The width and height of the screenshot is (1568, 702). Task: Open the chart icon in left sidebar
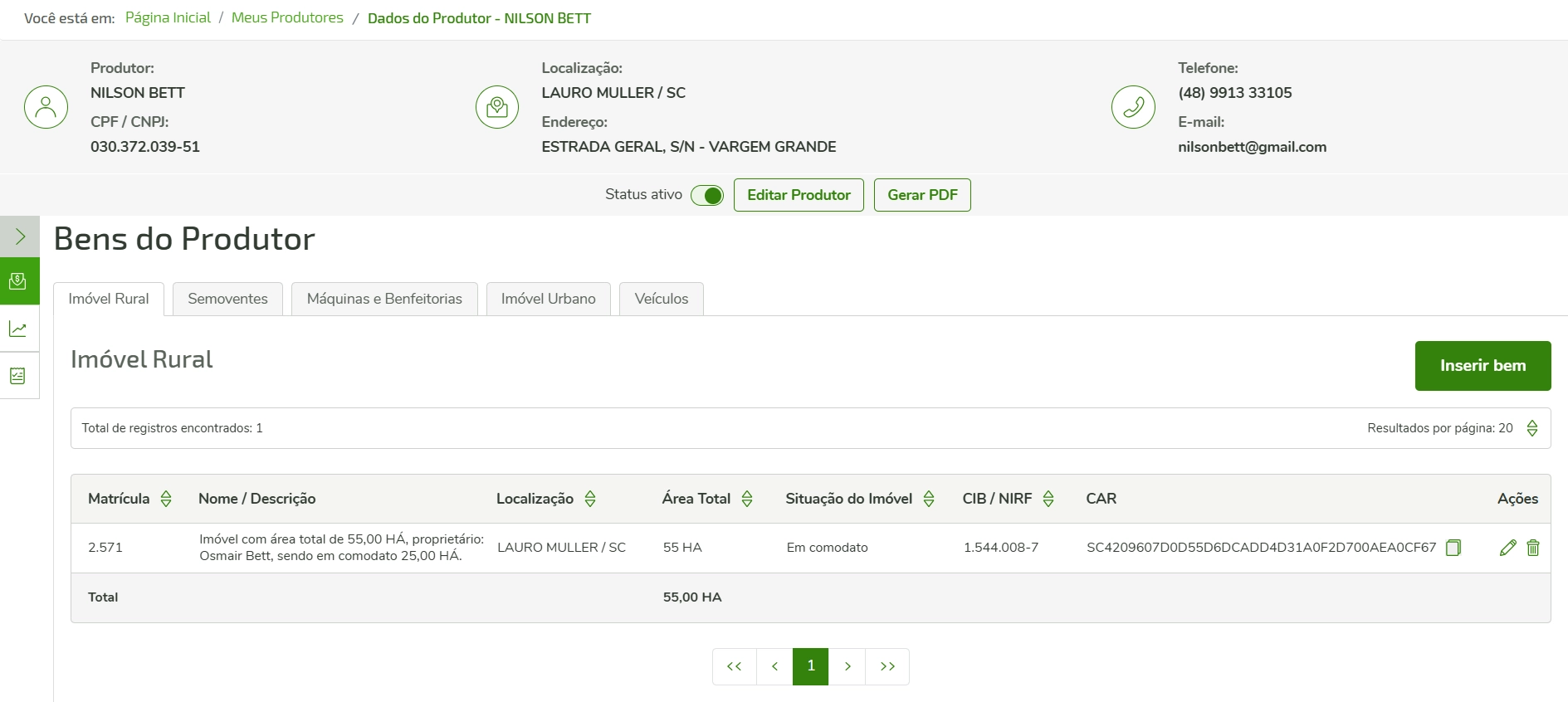click(x=18, y=329)
